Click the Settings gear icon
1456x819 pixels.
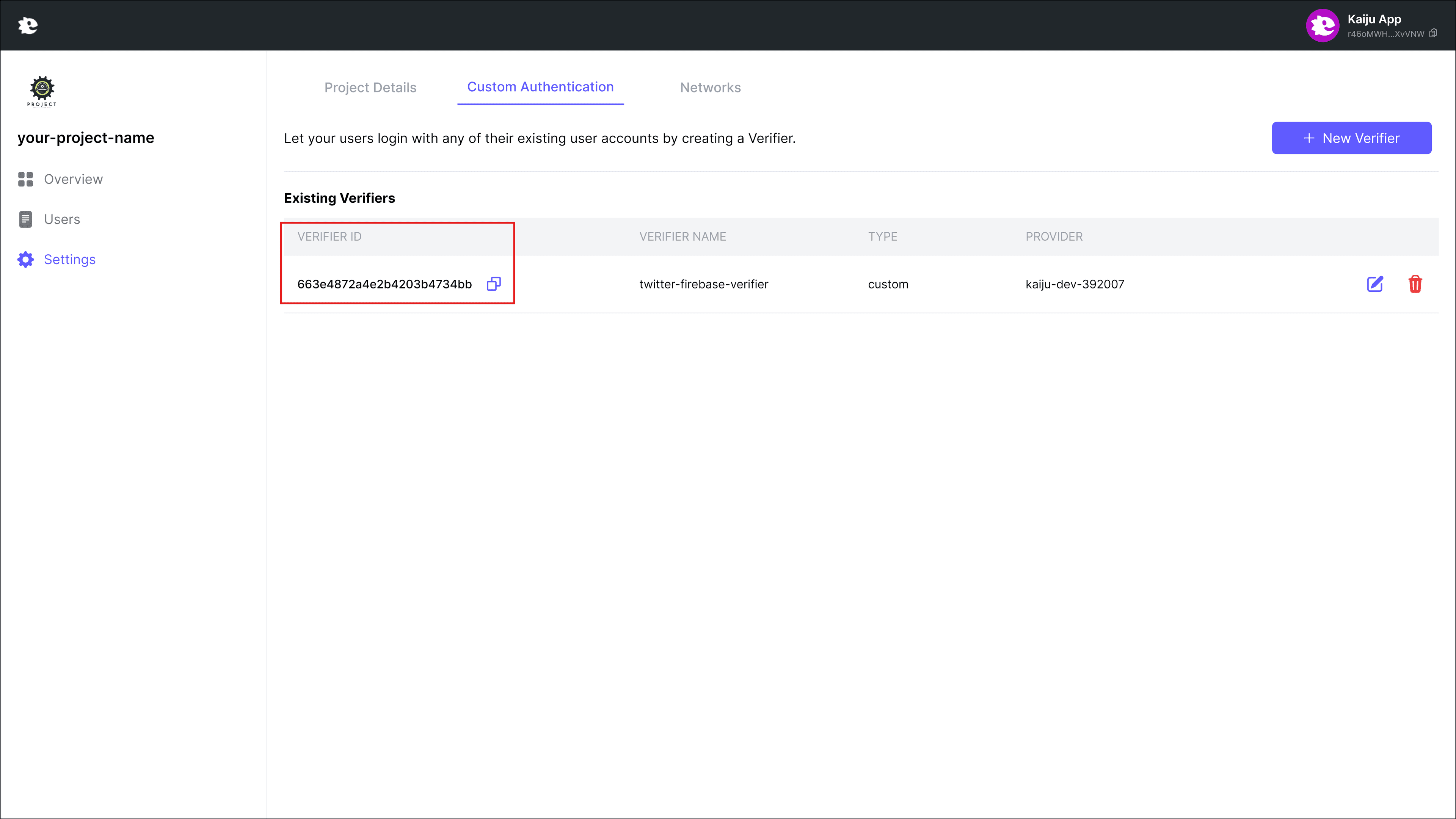tap(25, 259)
